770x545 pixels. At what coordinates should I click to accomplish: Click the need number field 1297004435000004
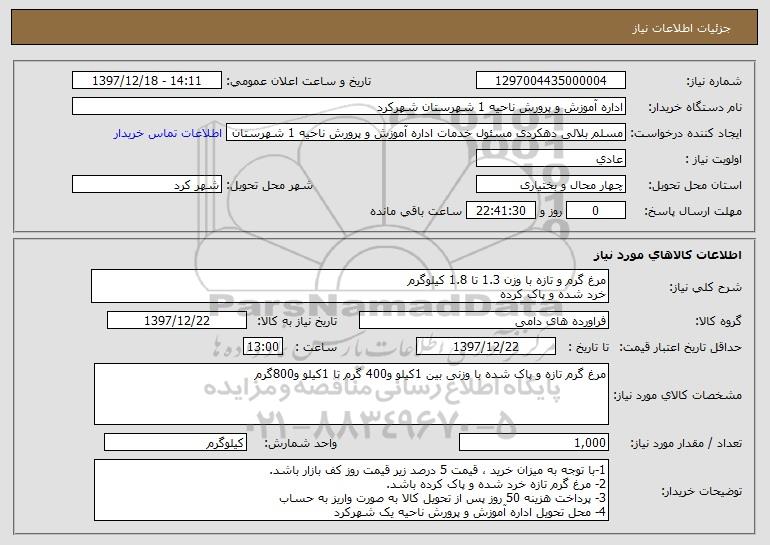pyautogui.click(x=550, y=81)
